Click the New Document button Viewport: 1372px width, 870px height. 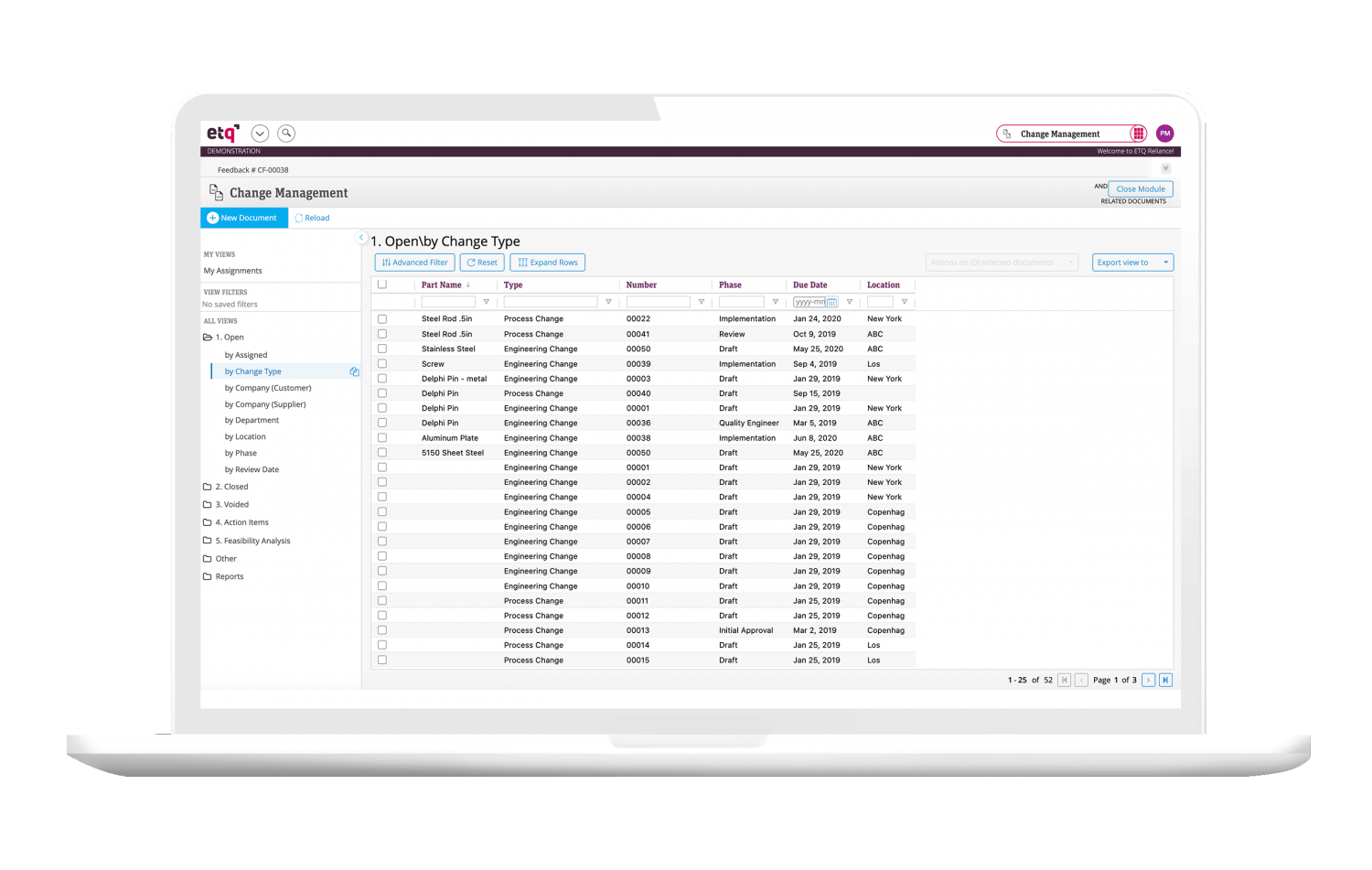[x=243, y=218]
